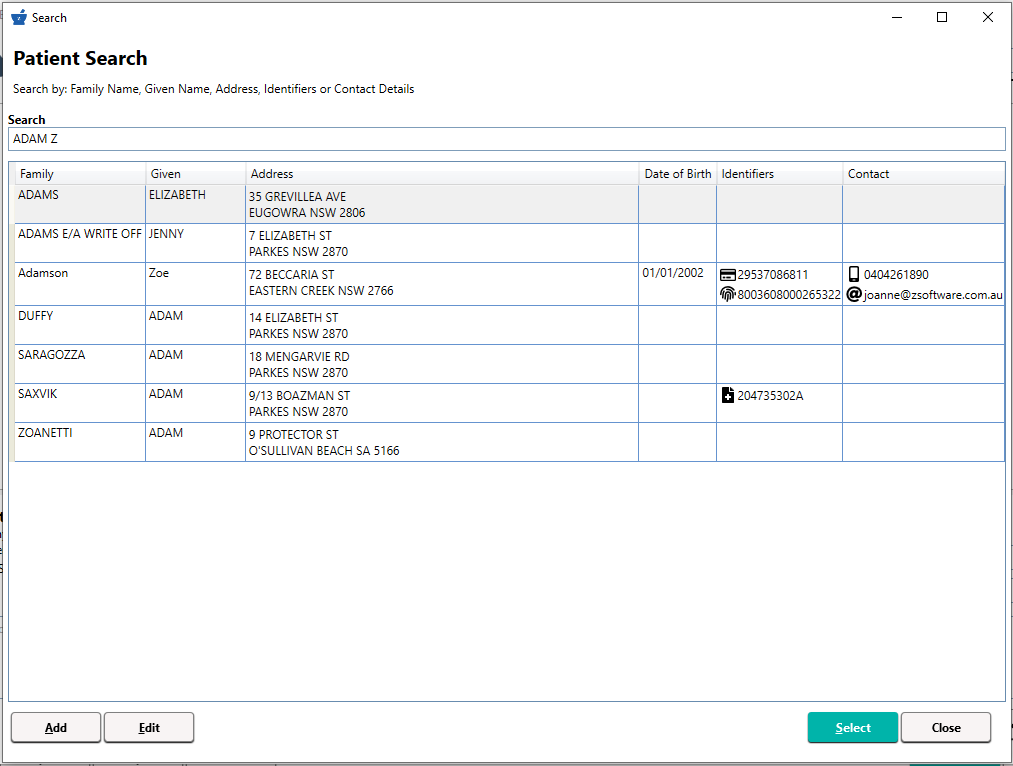
Task: Click the pharmacy mortar app icon in title bar
Action: tap(19, 17)
